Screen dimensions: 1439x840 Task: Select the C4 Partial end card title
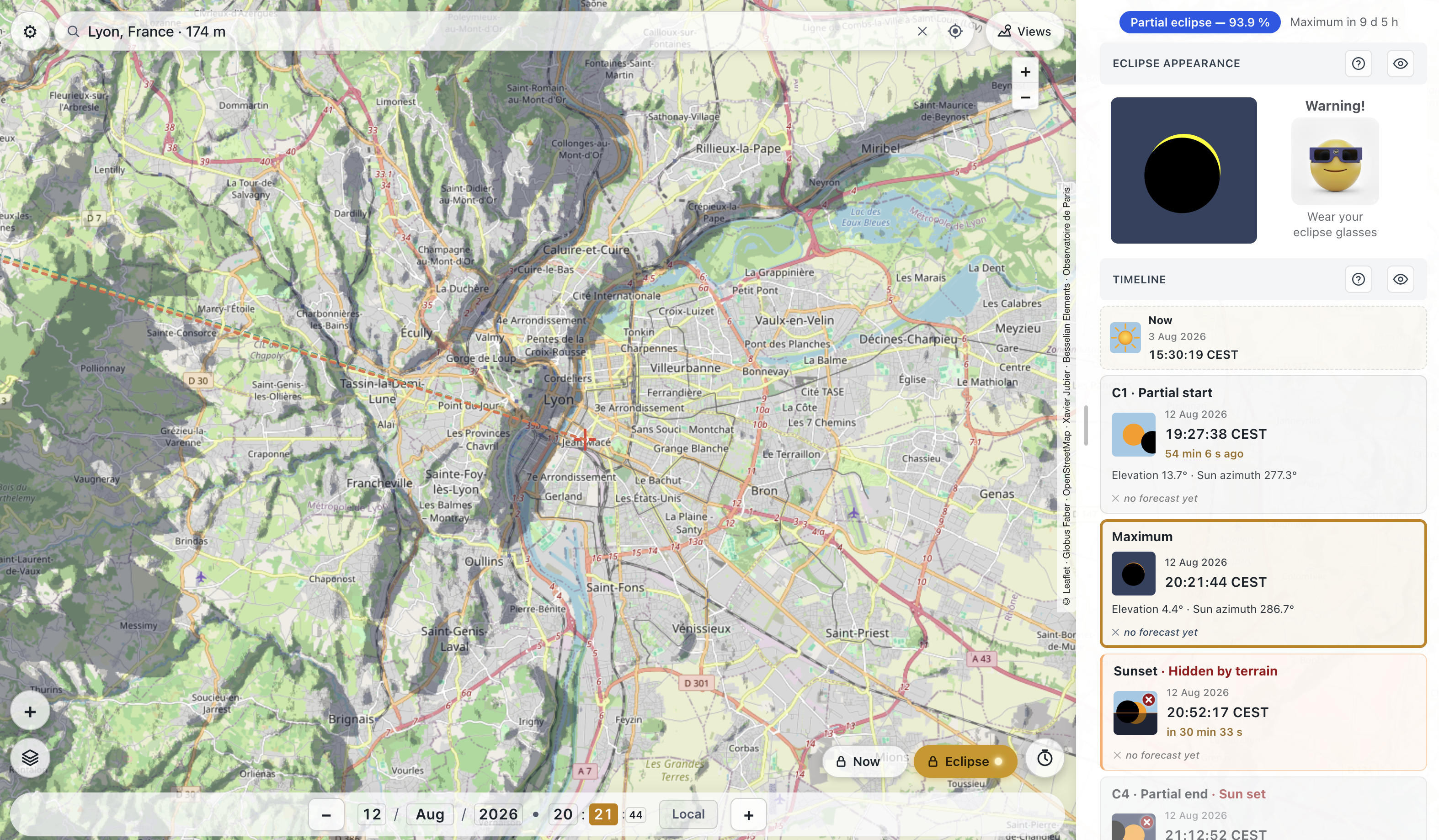1189,794
